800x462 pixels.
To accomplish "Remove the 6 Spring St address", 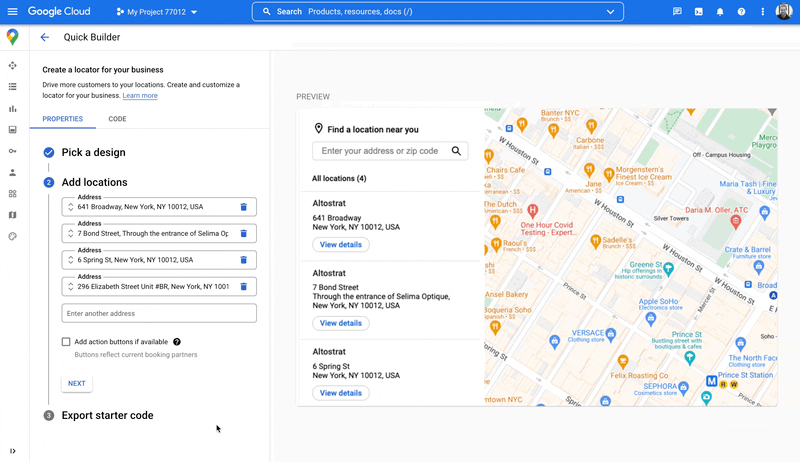I will click(x=243, y=260).
